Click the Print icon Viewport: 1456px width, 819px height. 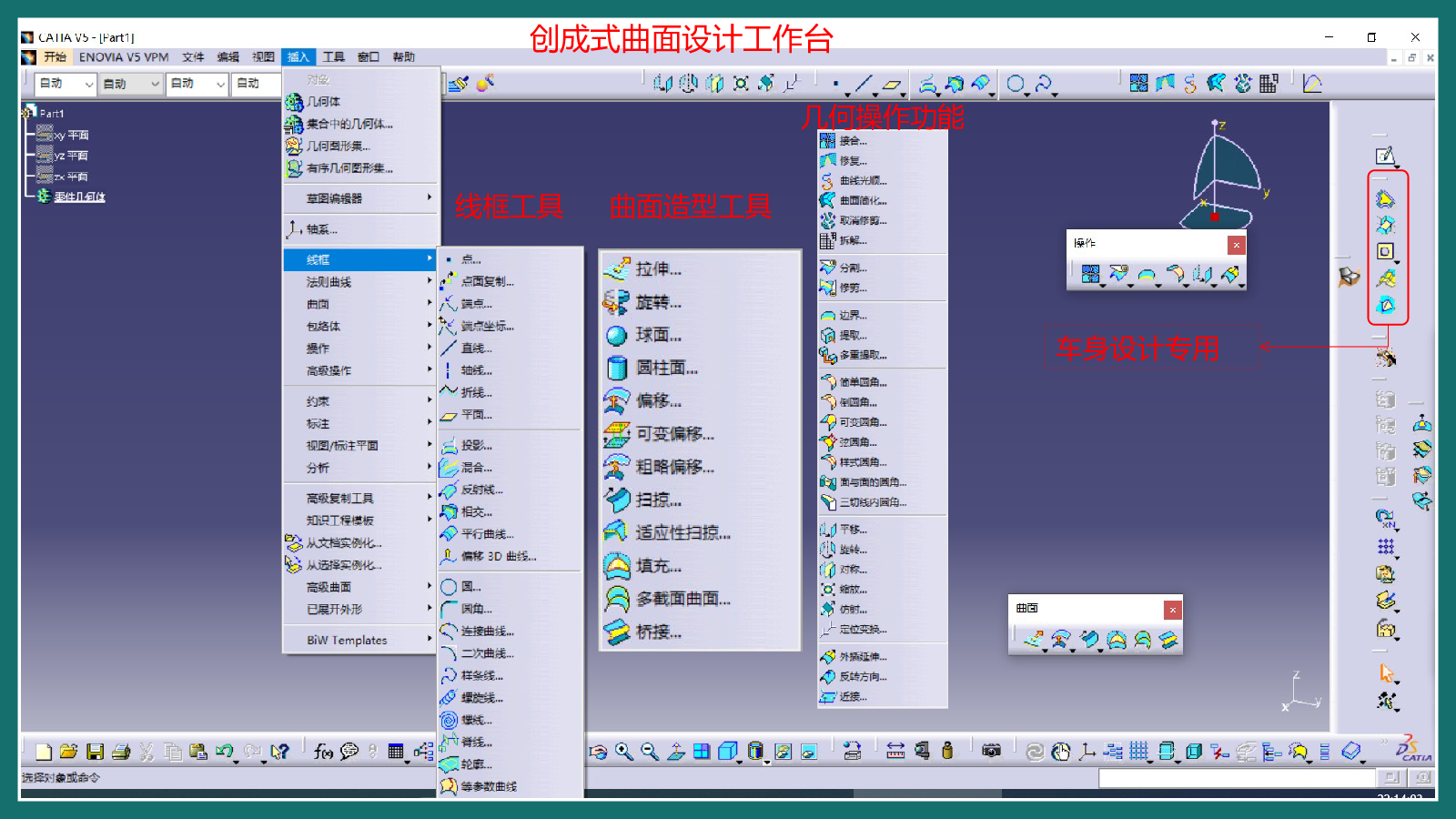[121, 752]
